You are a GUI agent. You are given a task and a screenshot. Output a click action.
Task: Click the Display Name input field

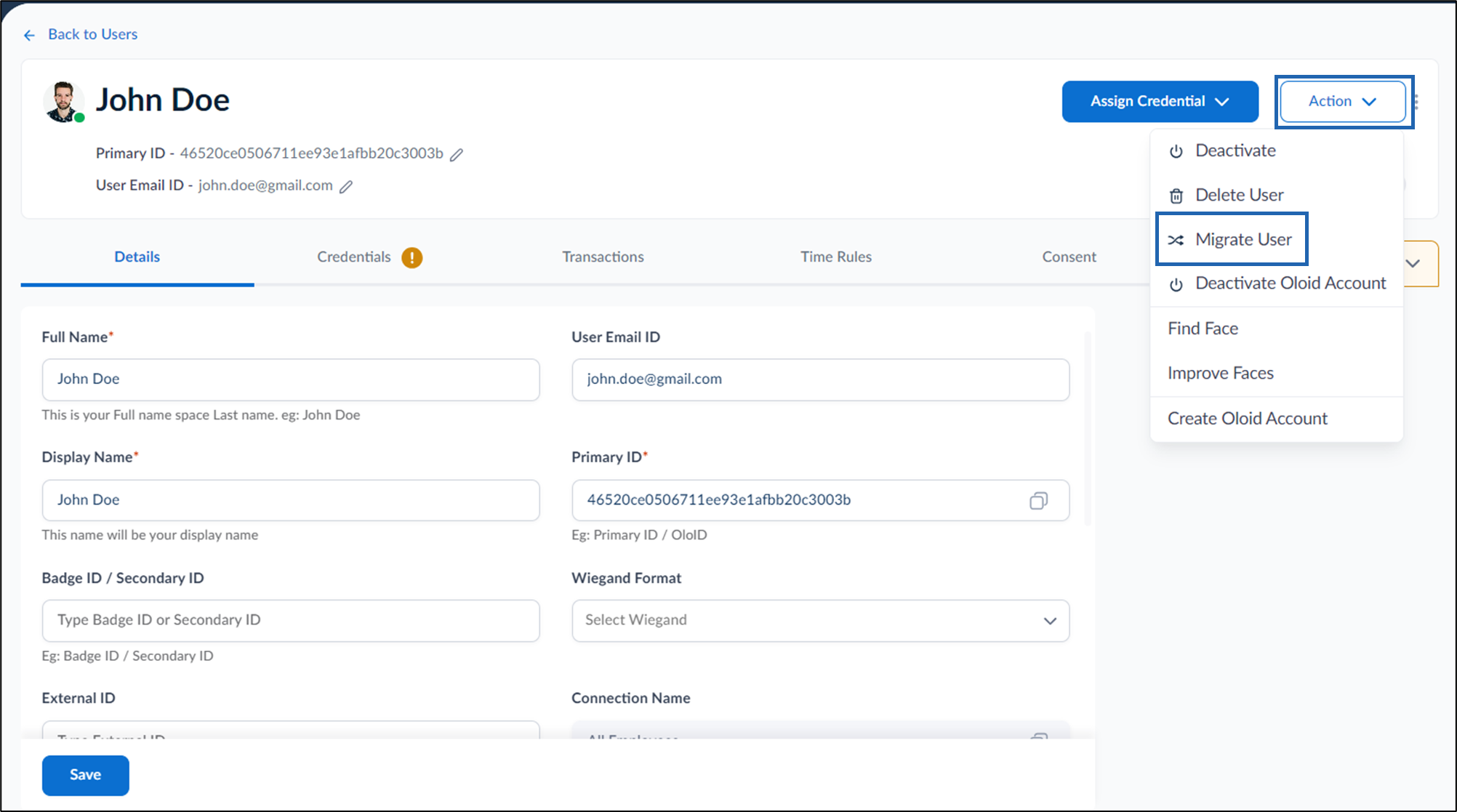click(291, 500)
